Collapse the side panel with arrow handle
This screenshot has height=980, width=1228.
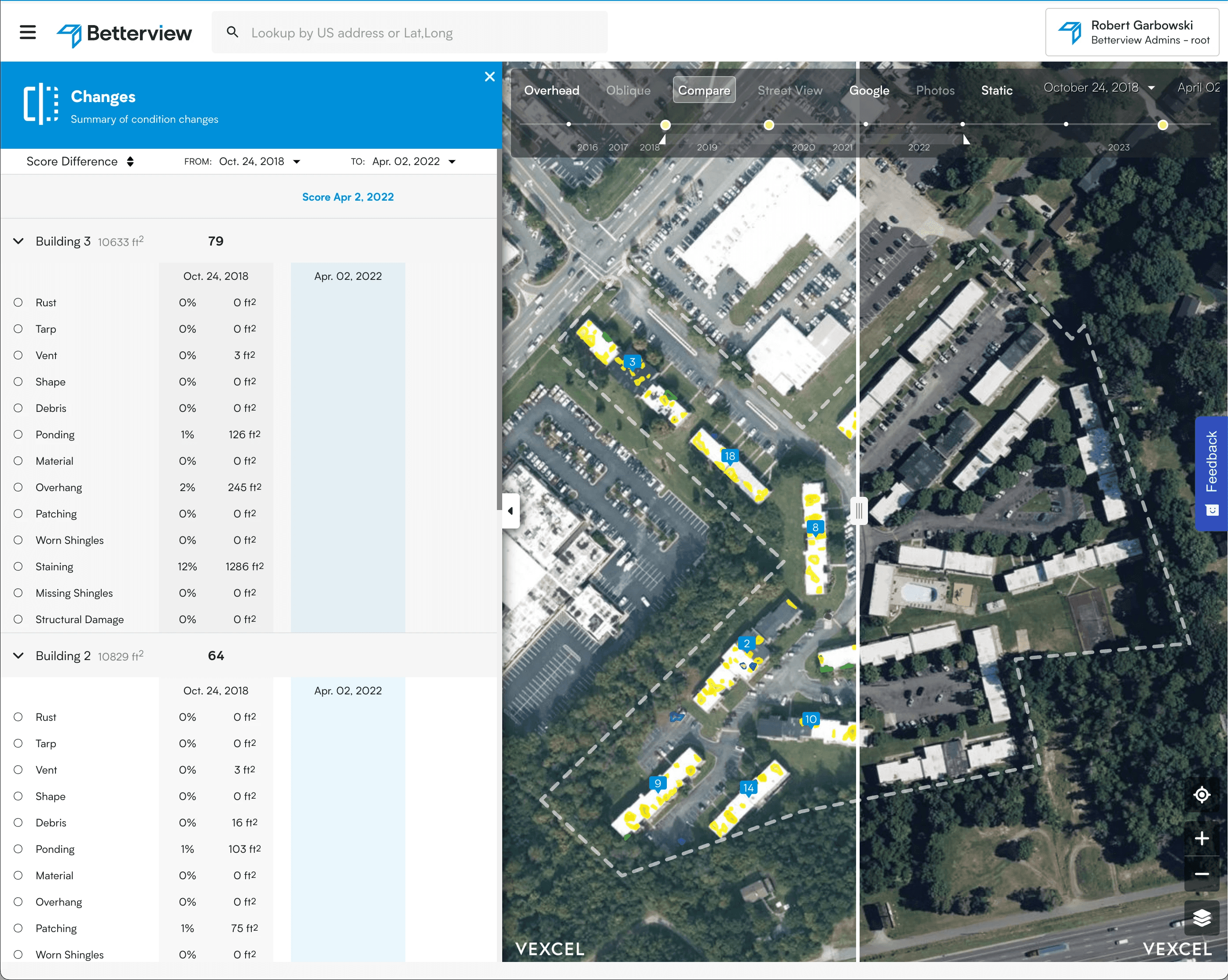[x=510, y=511]
